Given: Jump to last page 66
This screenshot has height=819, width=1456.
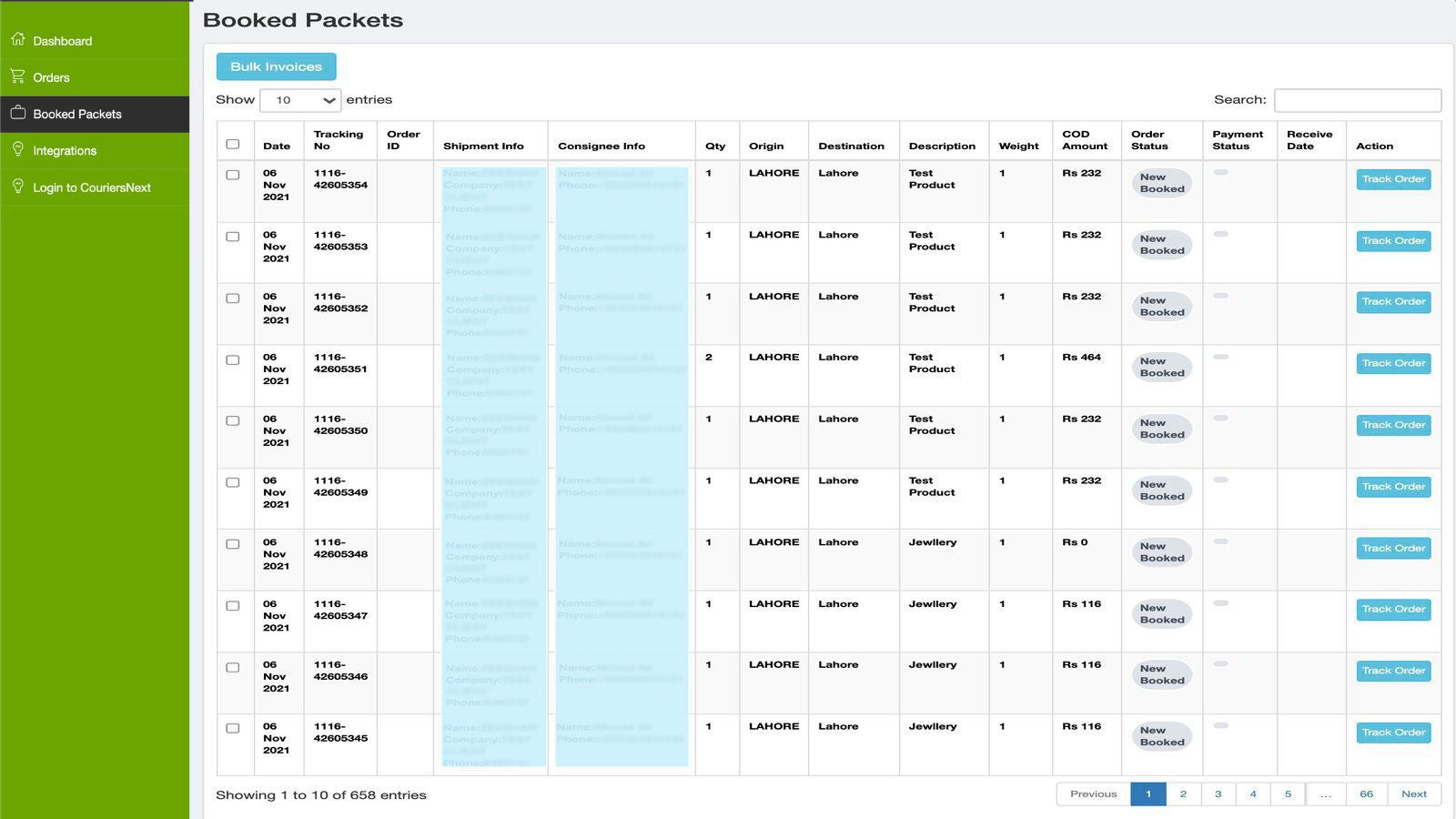Looking at the screenshot, I should [1366, 794].
